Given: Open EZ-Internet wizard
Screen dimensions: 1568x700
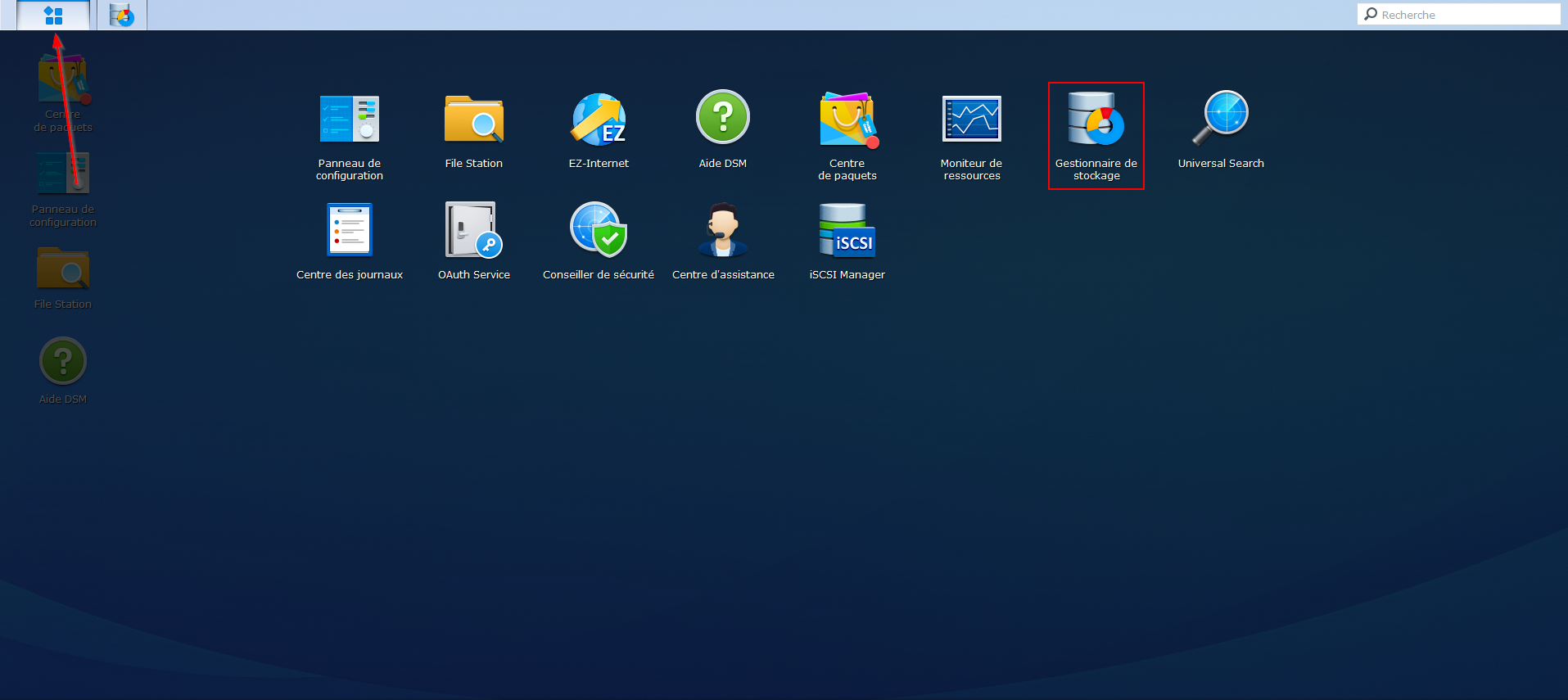Looking at the screenshot, I should pyautogui.click(x=599, y=130).
